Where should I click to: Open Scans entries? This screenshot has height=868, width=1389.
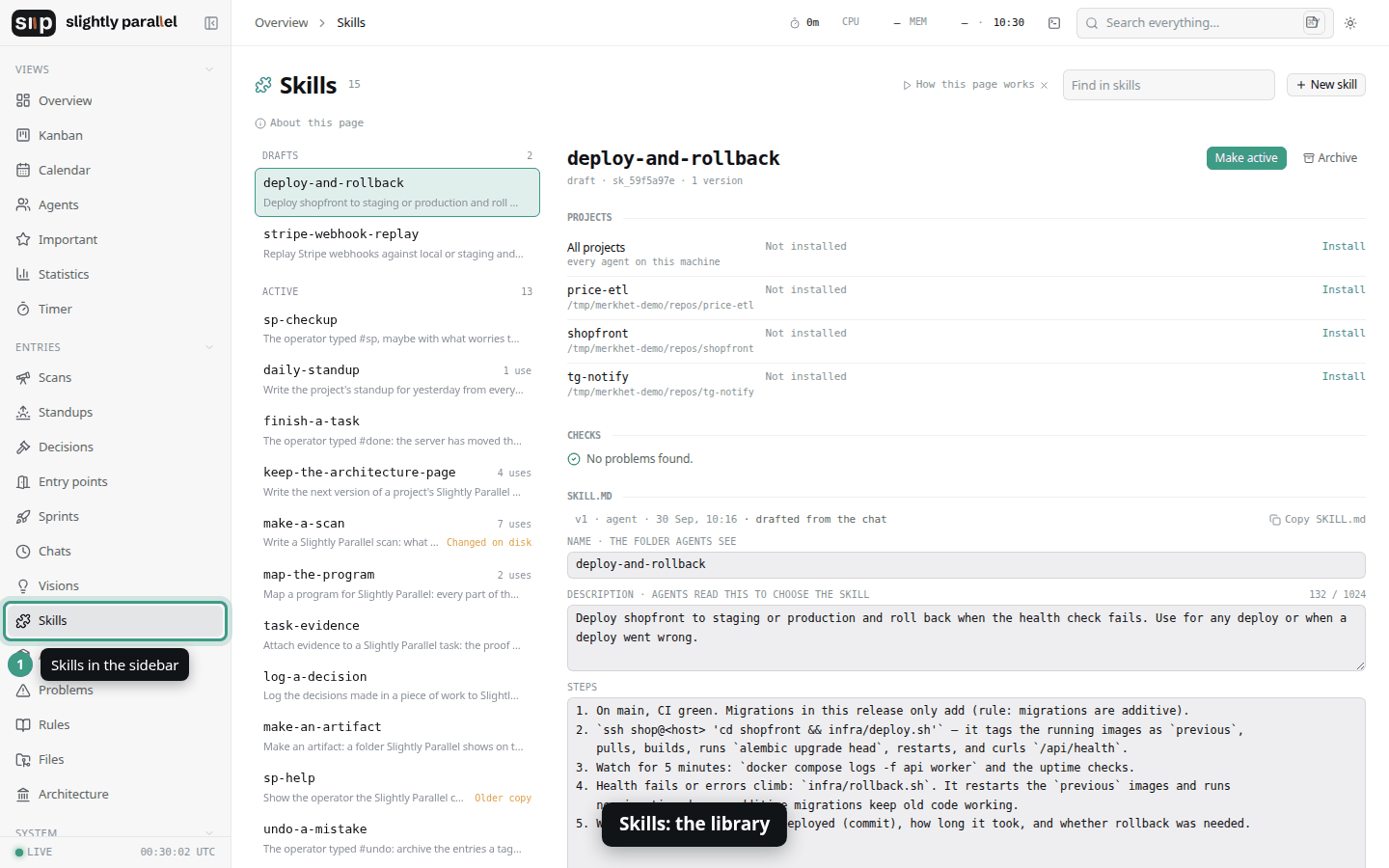(116, 377)
